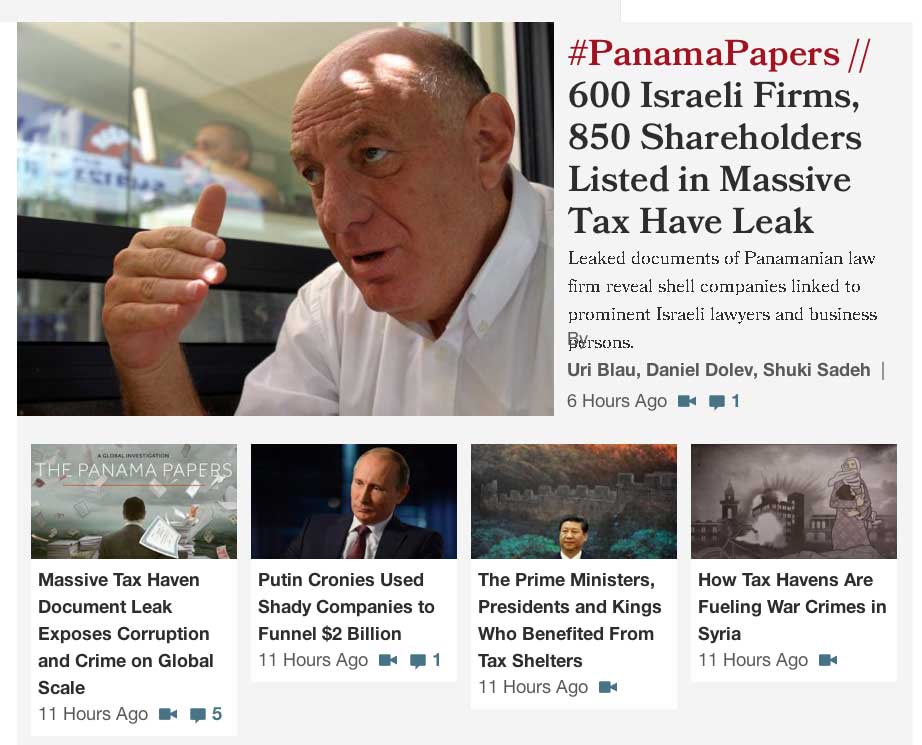This screenshot has width=922, height=745.
Task: Open 'Putin Cronies Used Shady Companies' headline
Action: click(x=346, y=607)
